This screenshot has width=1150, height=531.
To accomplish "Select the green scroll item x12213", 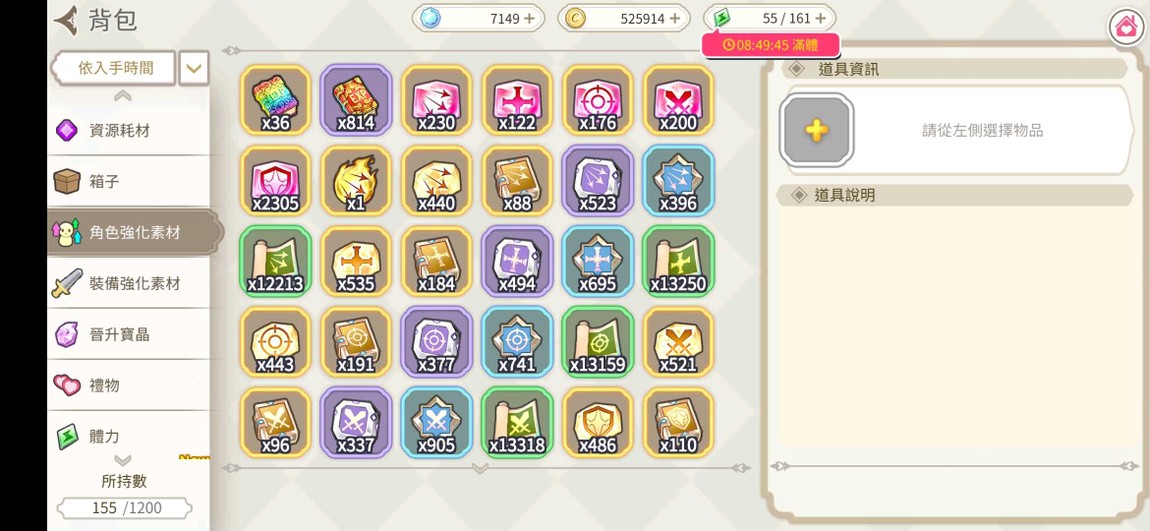I will [x=275, y=261].
